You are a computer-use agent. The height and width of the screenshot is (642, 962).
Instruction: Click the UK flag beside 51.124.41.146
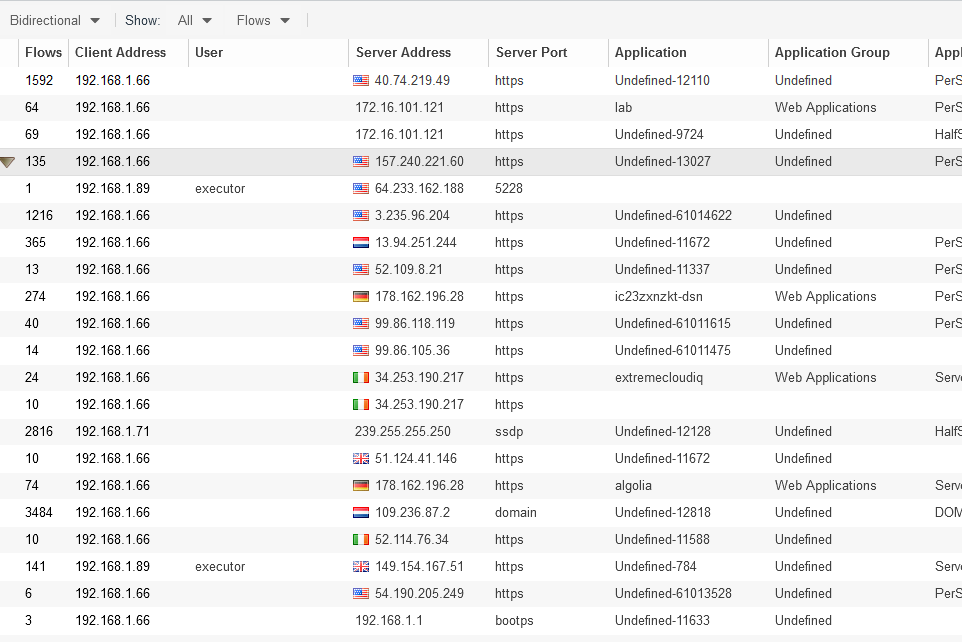[x=361, y=459]
